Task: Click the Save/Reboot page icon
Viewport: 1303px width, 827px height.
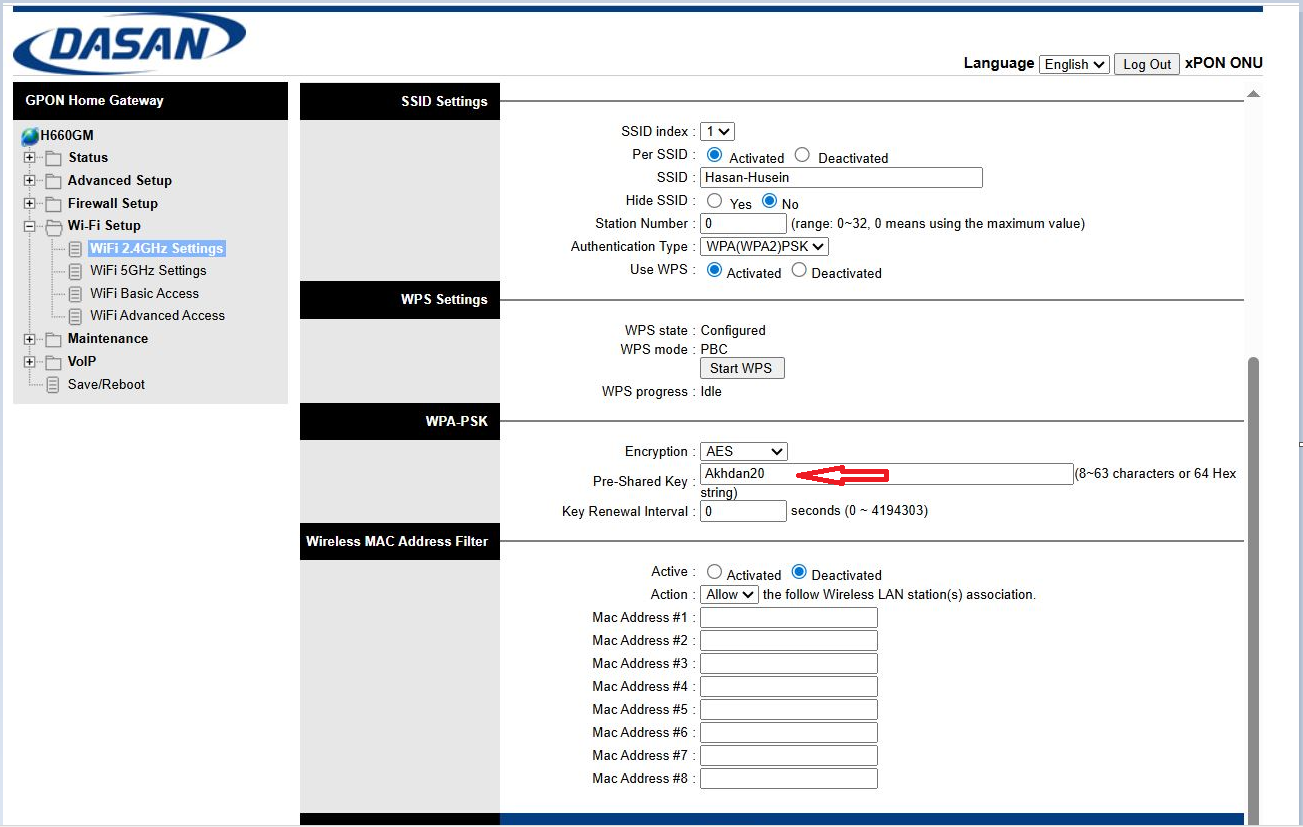Action: click(x=52, y=384)
